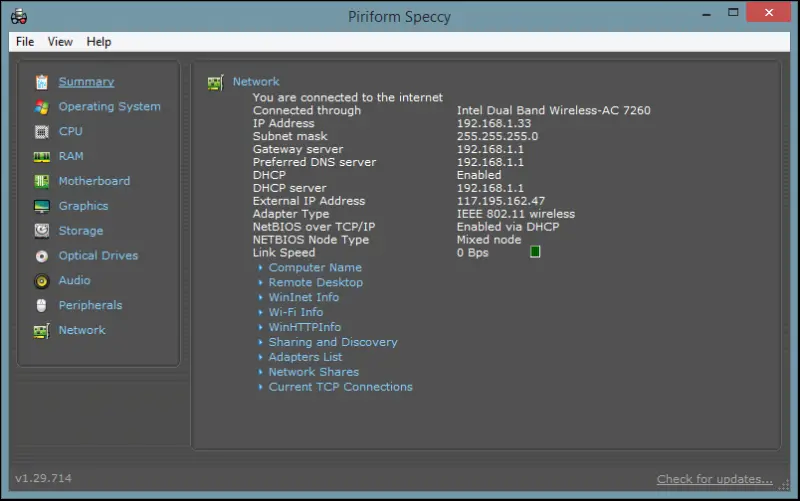
Task: Click the CPU chip icon
Action: pyautogui.click(x=42, y=132)
